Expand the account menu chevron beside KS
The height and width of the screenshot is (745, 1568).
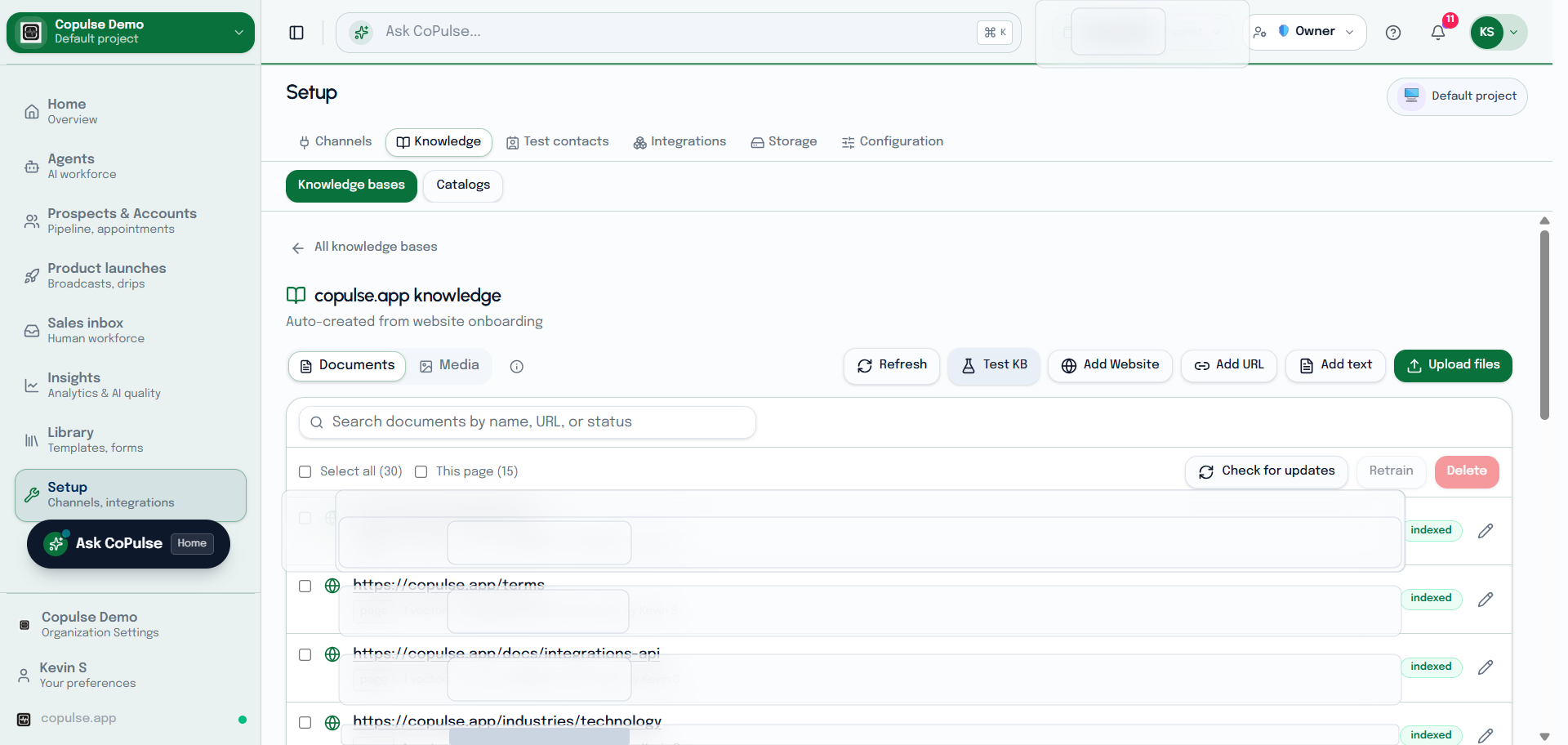click(1514, 33)
